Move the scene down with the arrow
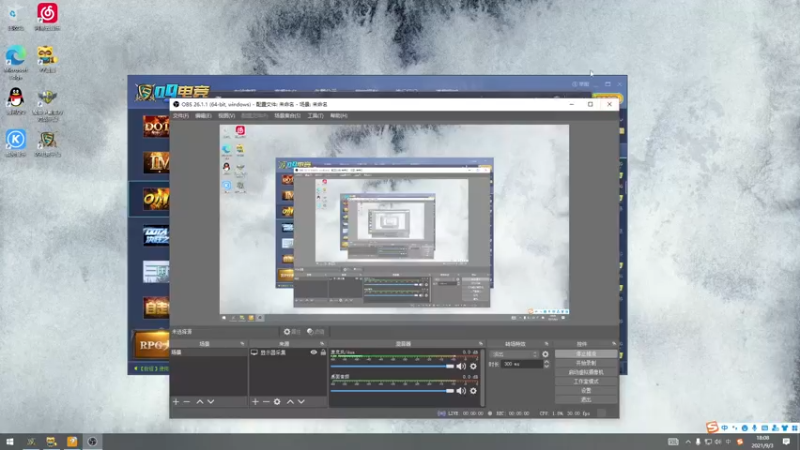The image size is (800, 450). [211, 402]
